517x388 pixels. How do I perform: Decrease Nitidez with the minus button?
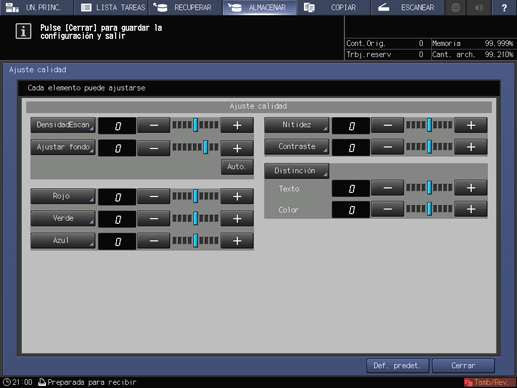click(x=387, y=126)
